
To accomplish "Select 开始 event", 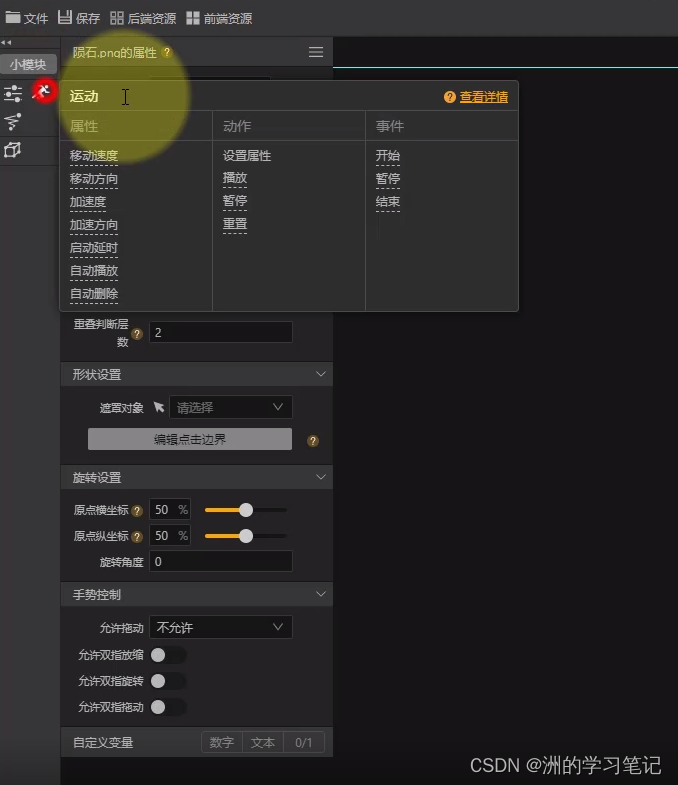I will 388,156.
